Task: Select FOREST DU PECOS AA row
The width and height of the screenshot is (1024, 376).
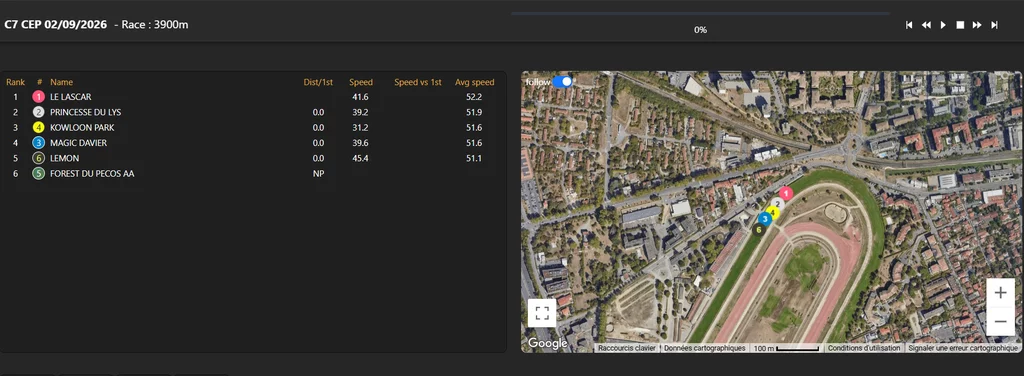Action: click(253, 174)
